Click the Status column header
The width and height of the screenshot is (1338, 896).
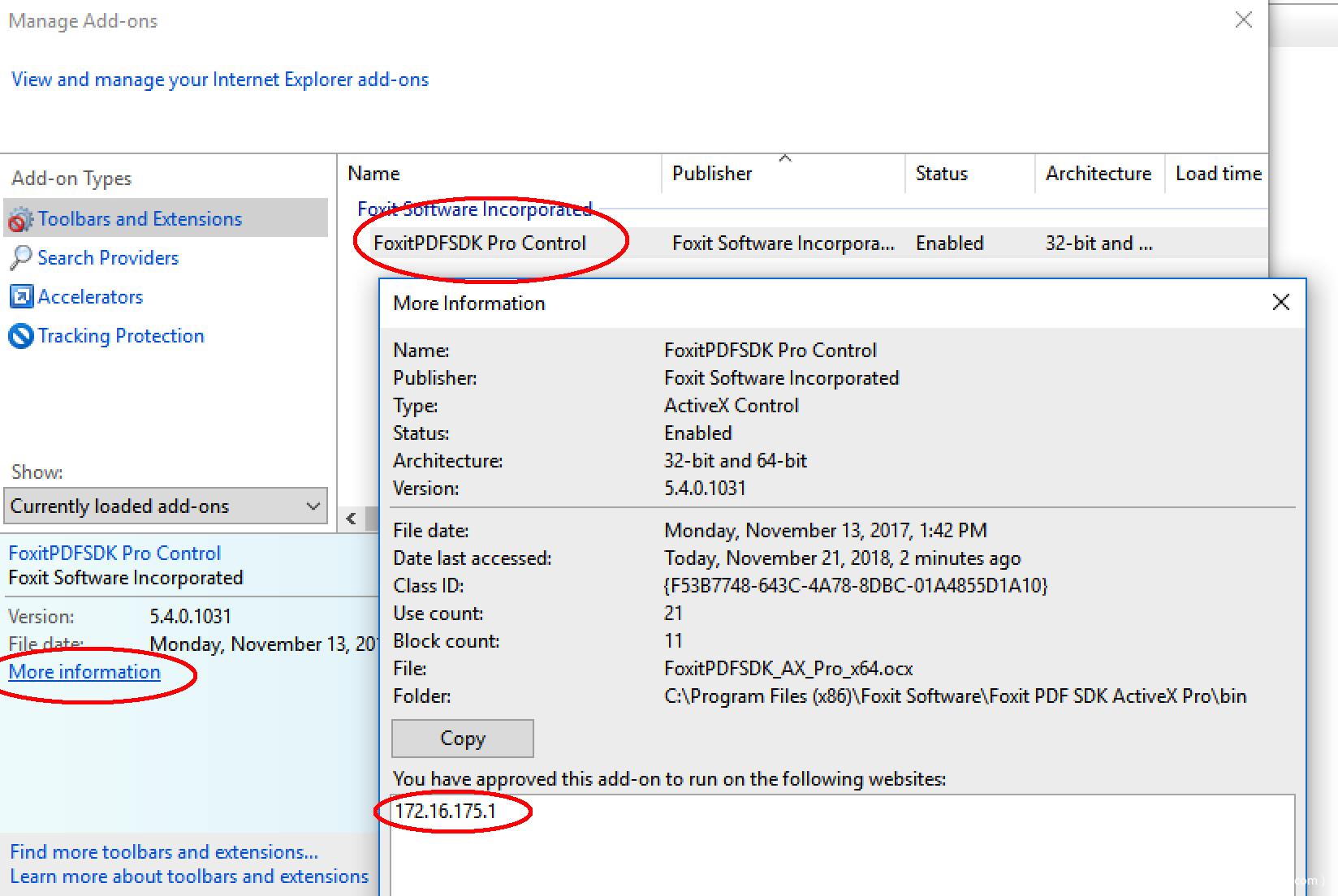tap(941, 174)
